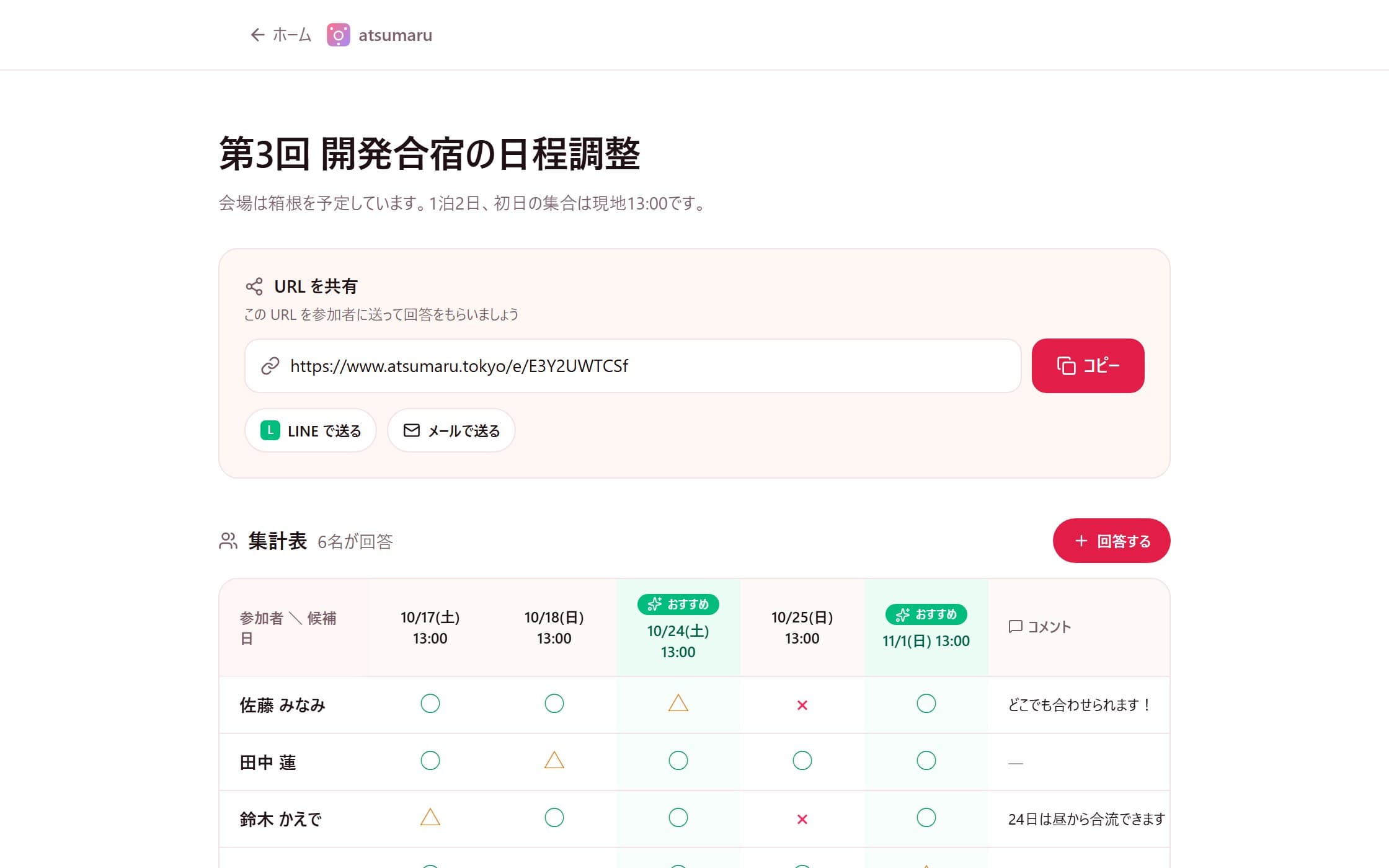
Task: Click 佐藤 みなみ's cross for 10/25(日)
Action: pos(802,705)
